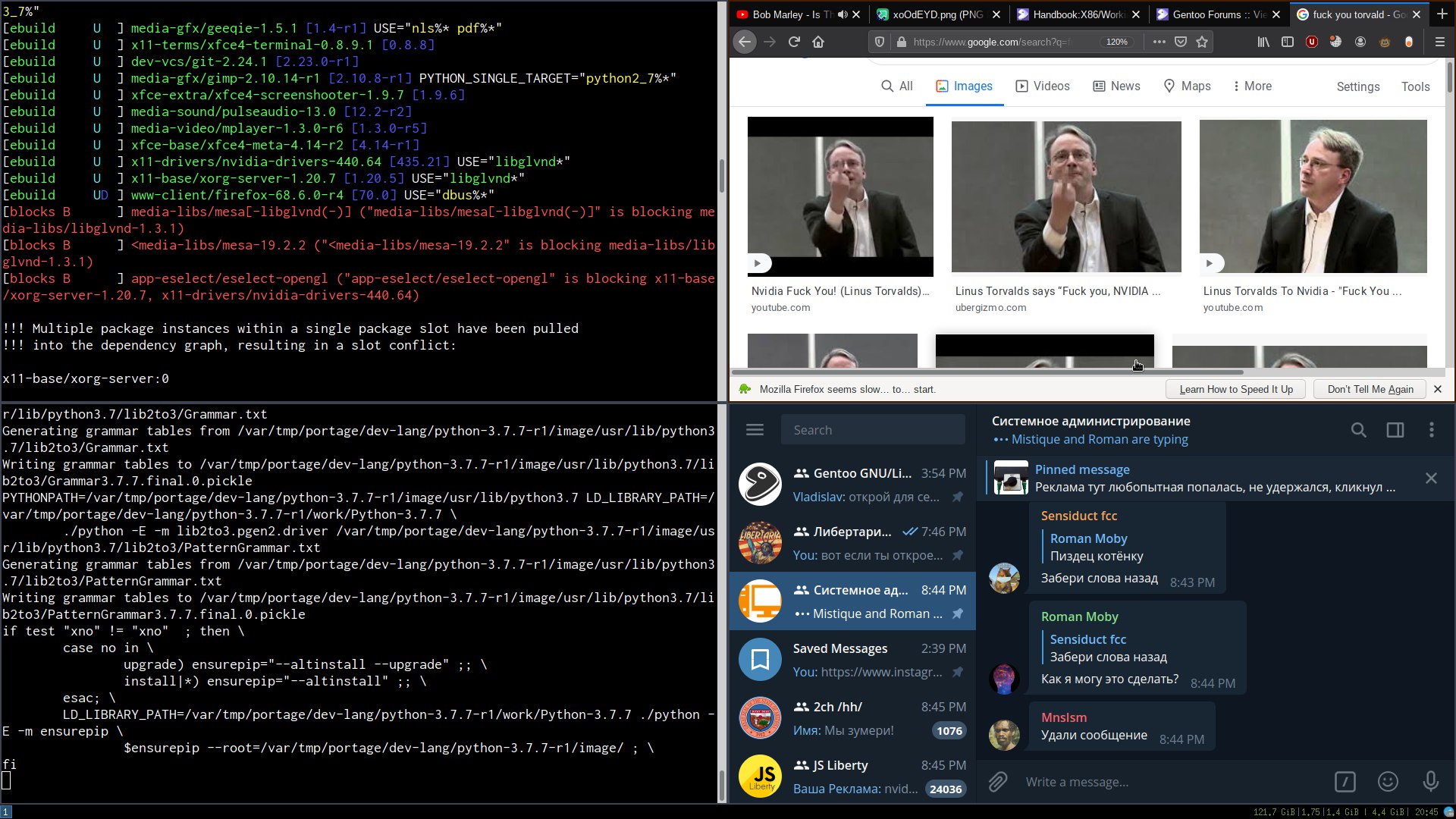Toggle Firefox sidebar view
The height and width of the screenshot is (819, 1456).
point(1288,42)
